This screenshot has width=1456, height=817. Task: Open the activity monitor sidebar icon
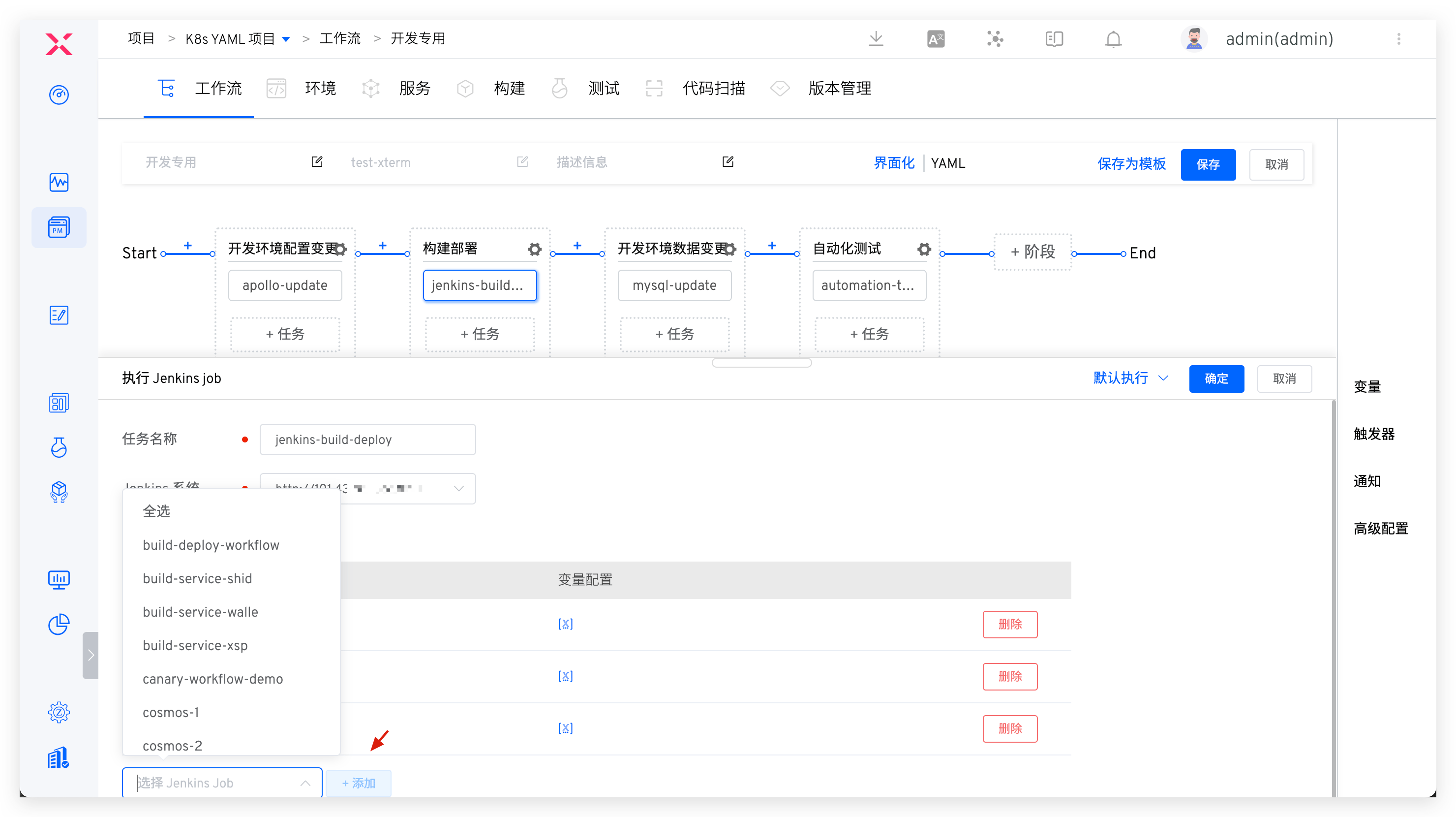[59, 182]
